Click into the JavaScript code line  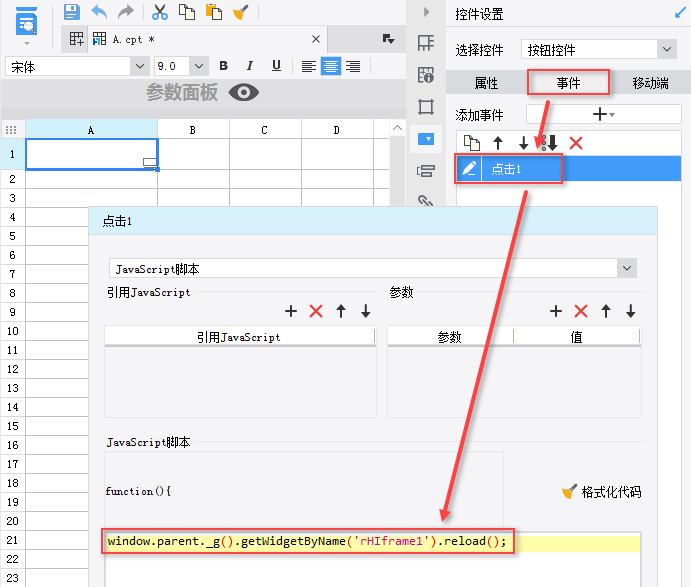[x=372, y=542]
